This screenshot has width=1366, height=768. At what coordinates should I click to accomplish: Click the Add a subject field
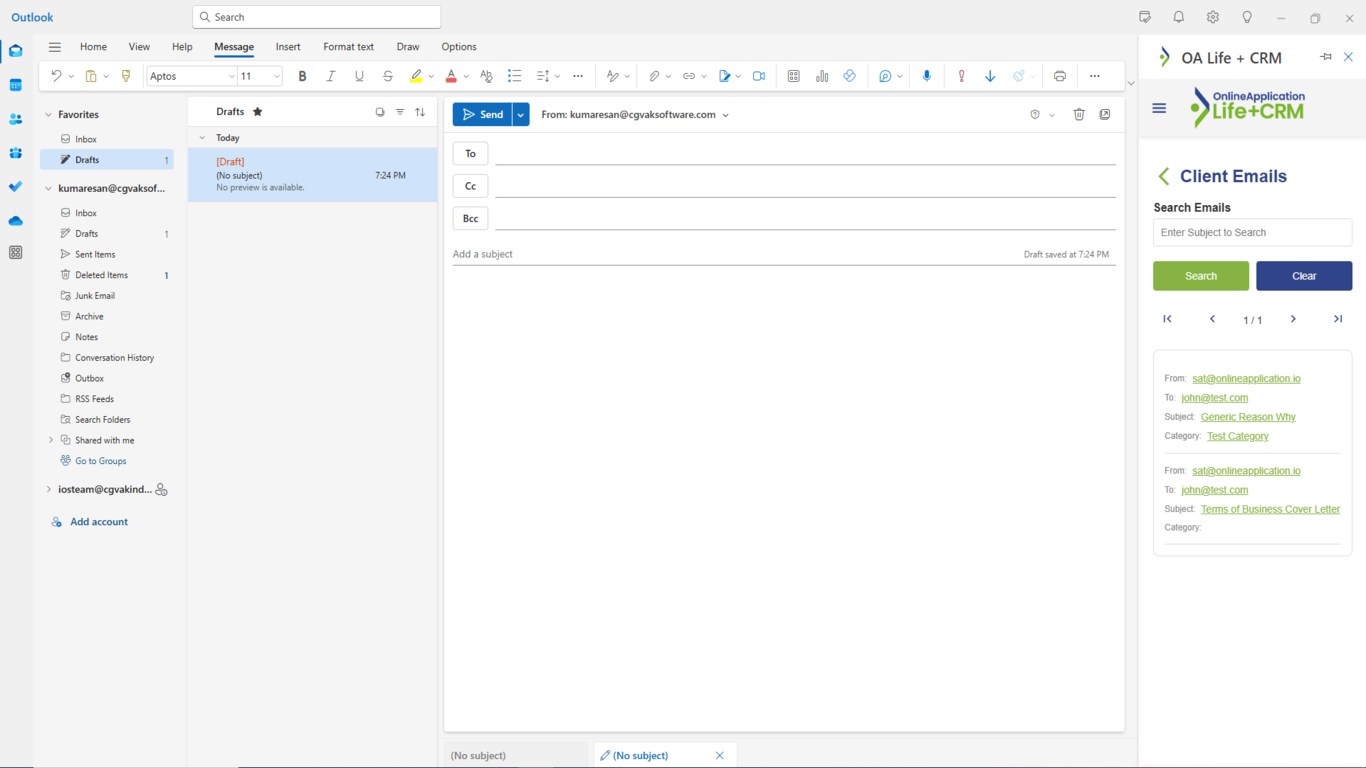click(735, 254)
